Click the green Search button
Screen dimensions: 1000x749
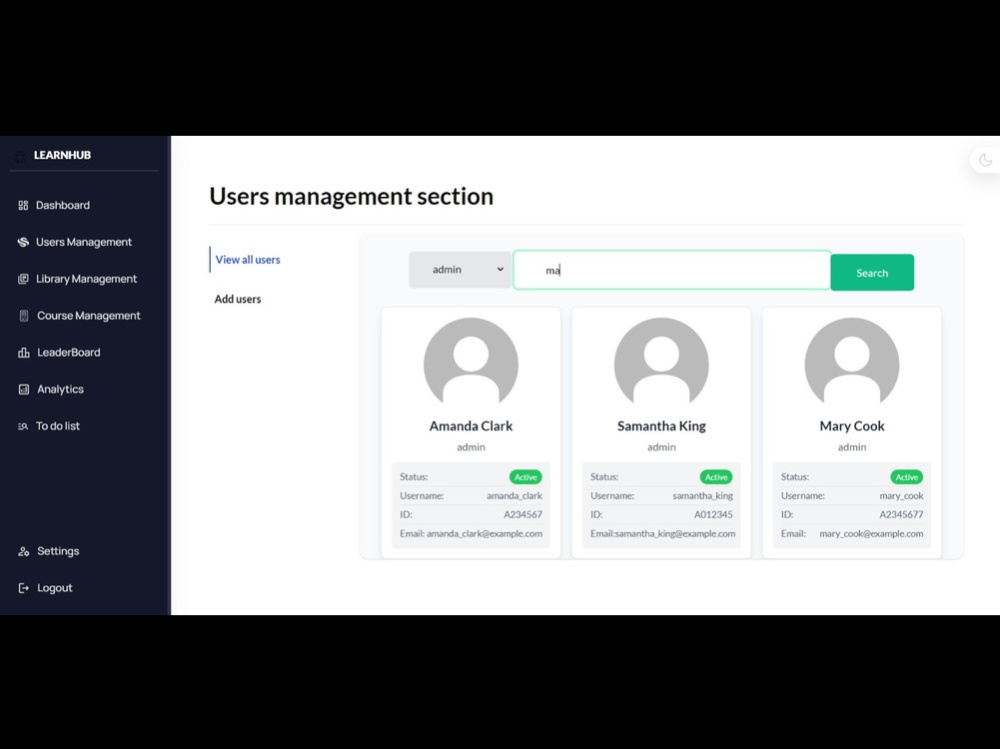click(872, 272)
